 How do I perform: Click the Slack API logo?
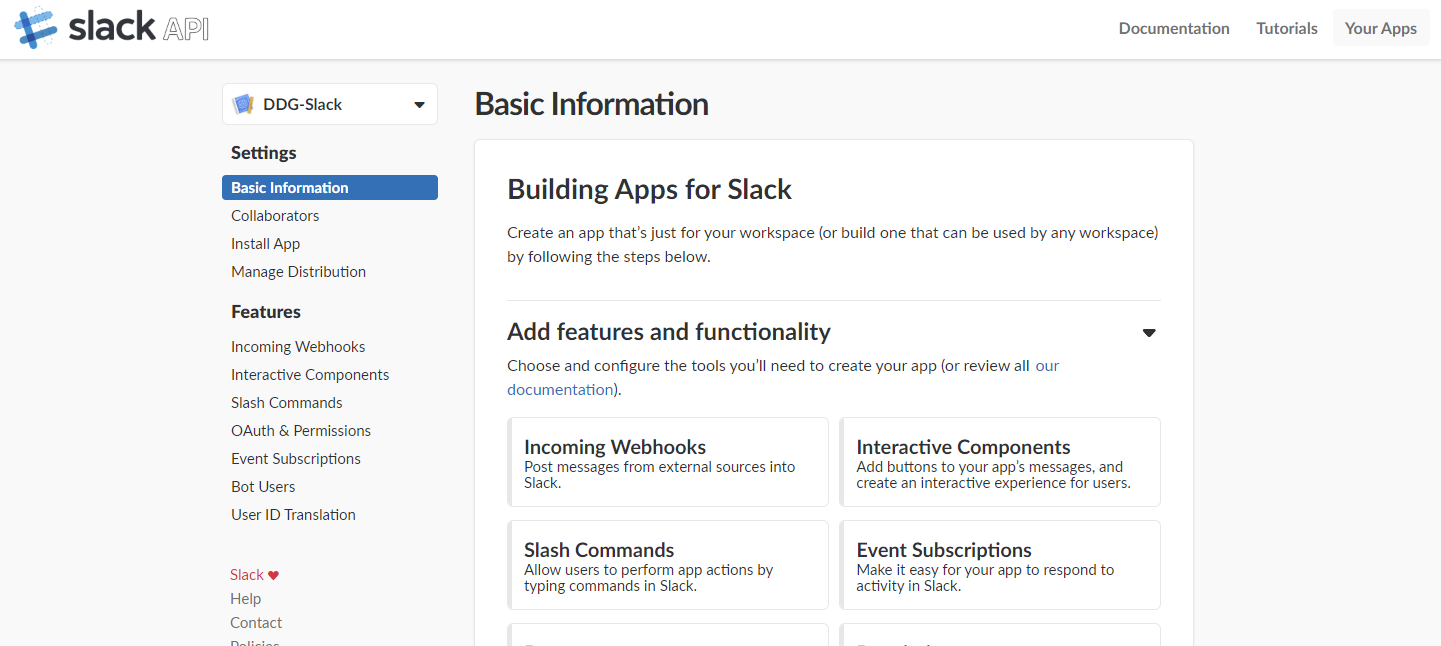111,28
